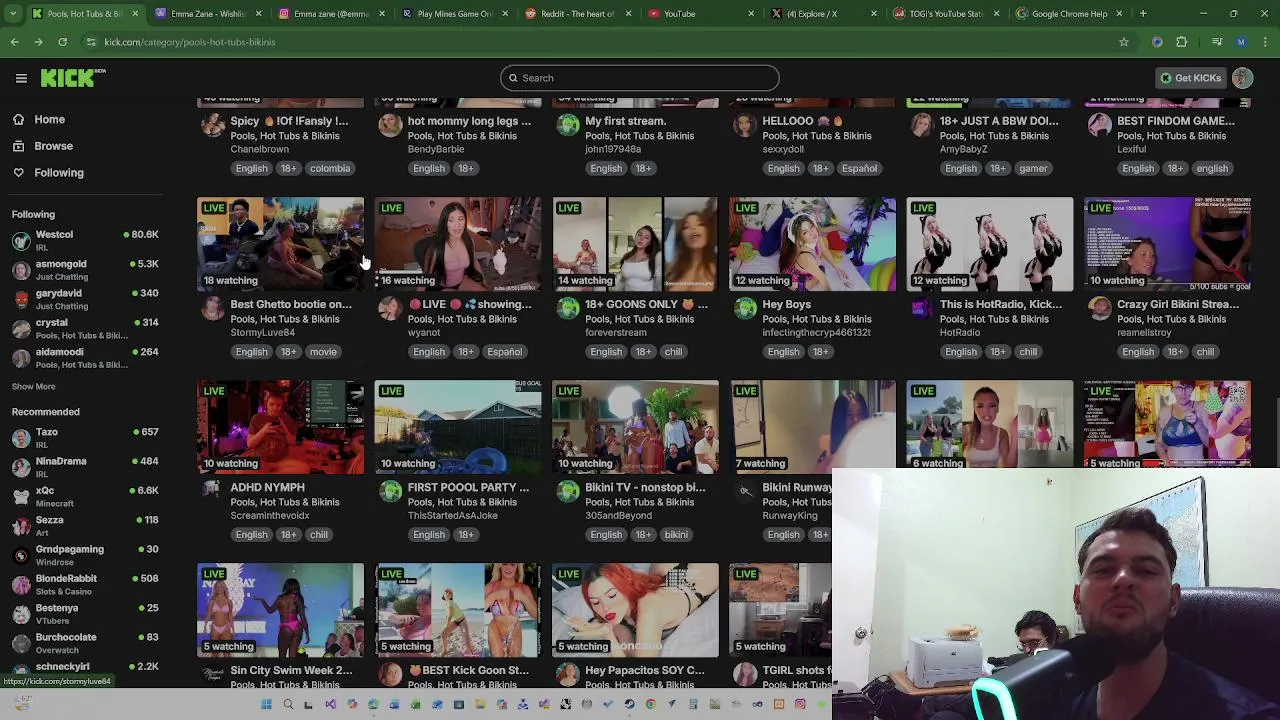Open ADHD NYMPH stream thumbnail

(280, 427)
